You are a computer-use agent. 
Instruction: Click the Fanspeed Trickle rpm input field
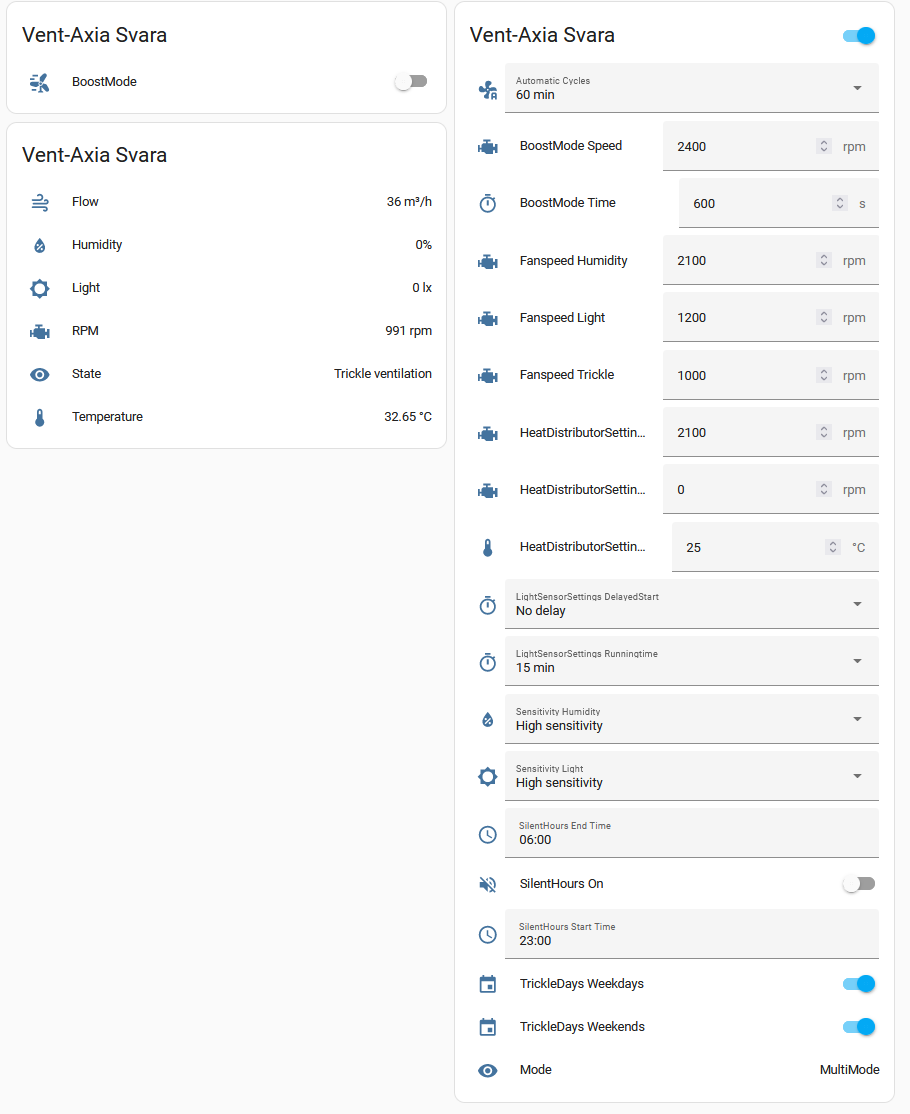[740, 376]
